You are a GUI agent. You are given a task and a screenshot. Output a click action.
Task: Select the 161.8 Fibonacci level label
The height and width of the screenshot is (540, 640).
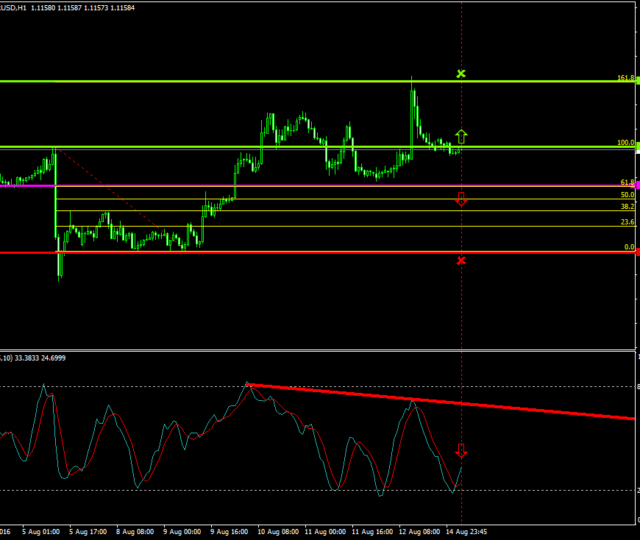pyautogui.click(x=626, y=77)
